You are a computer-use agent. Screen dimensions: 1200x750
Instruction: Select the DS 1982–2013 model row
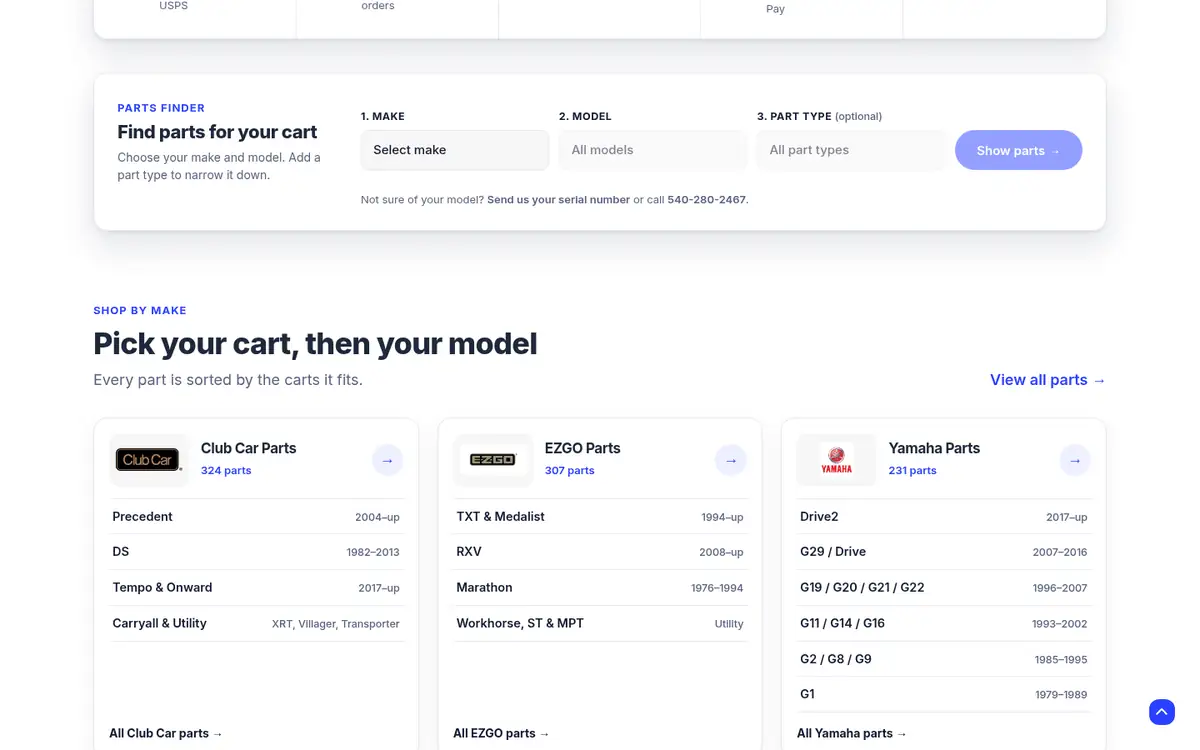coord(257,552)
